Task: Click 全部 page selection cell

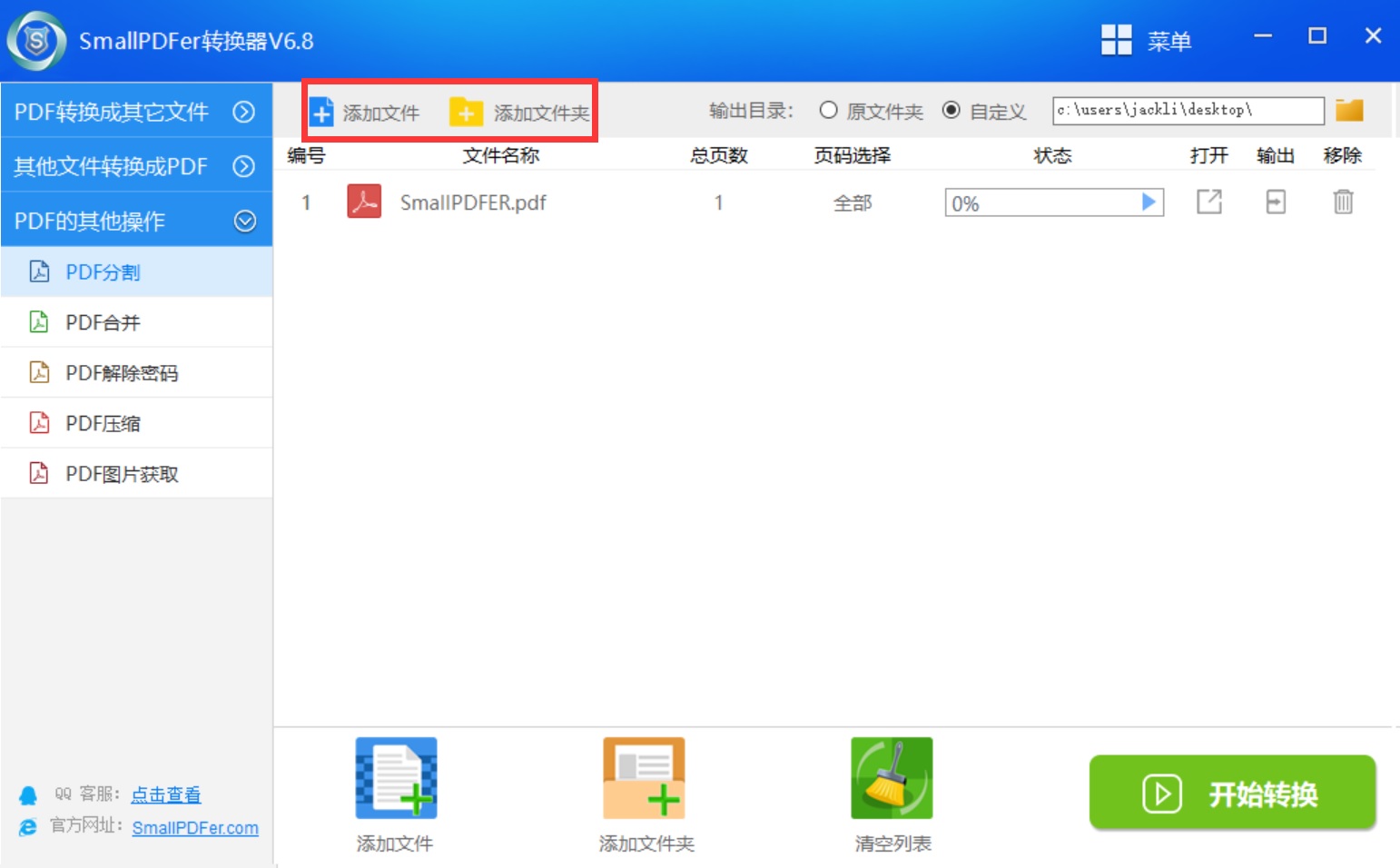Action: 853,202
